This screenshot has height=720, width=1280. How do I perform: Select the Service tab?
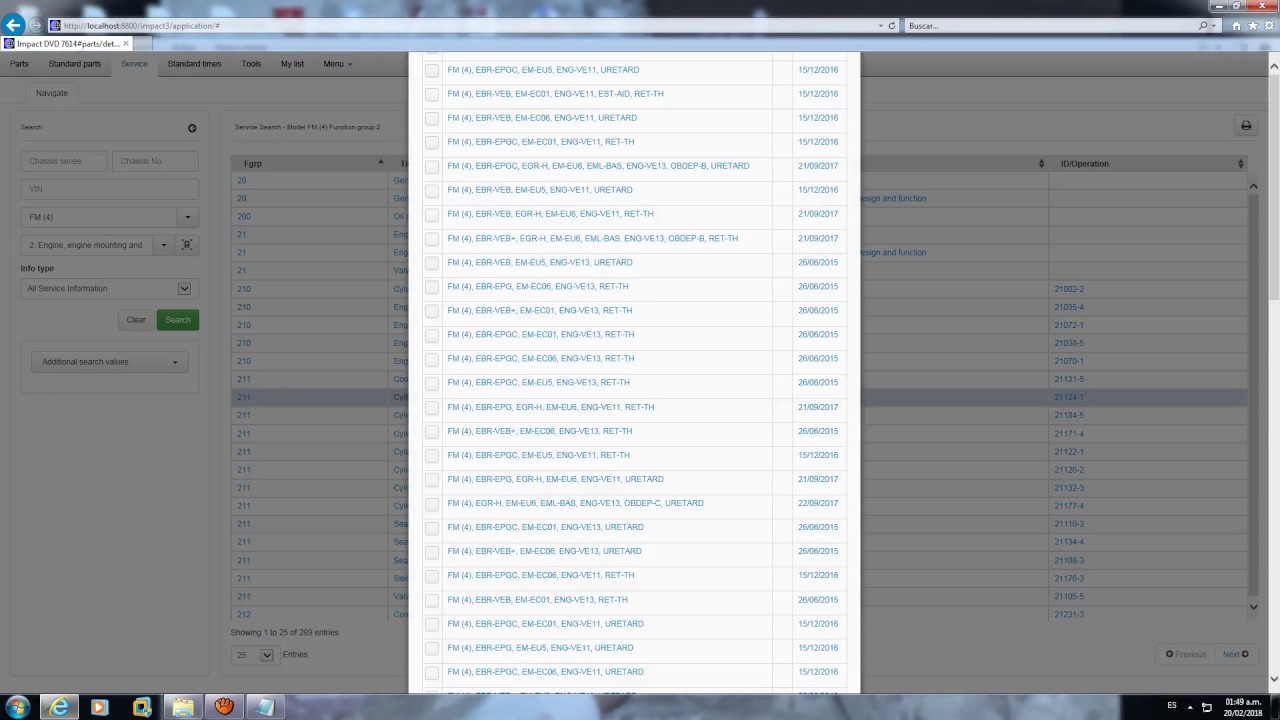pyautogui.click(x=134, y=64)
